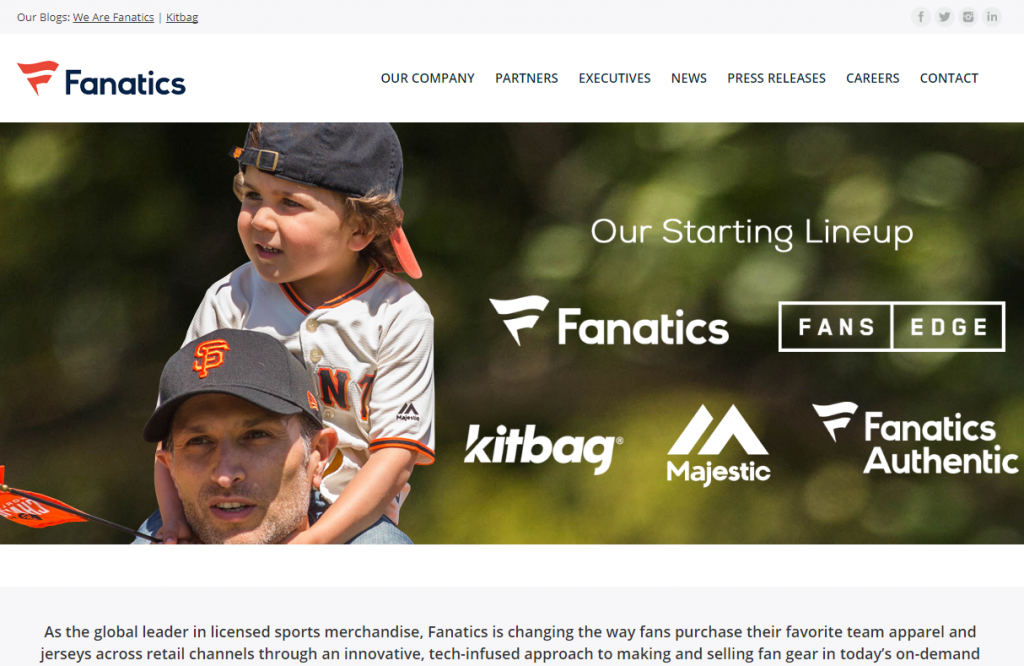Click the Fanatics logo in header
The width and height of the screenshot is (1024, 666).
101,79
